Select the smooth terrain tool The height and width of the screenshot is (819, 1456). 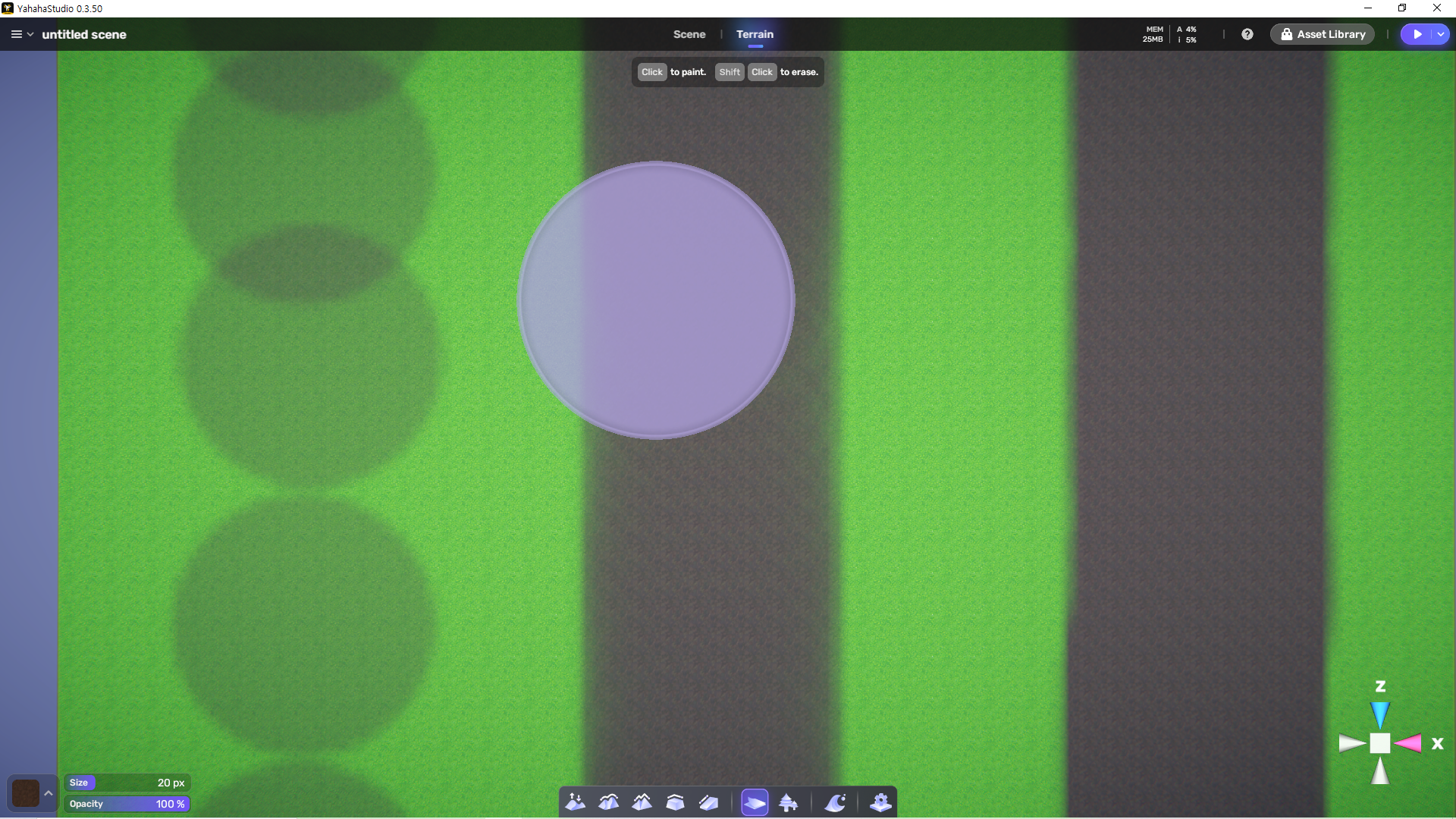click(x=609, y=802)
